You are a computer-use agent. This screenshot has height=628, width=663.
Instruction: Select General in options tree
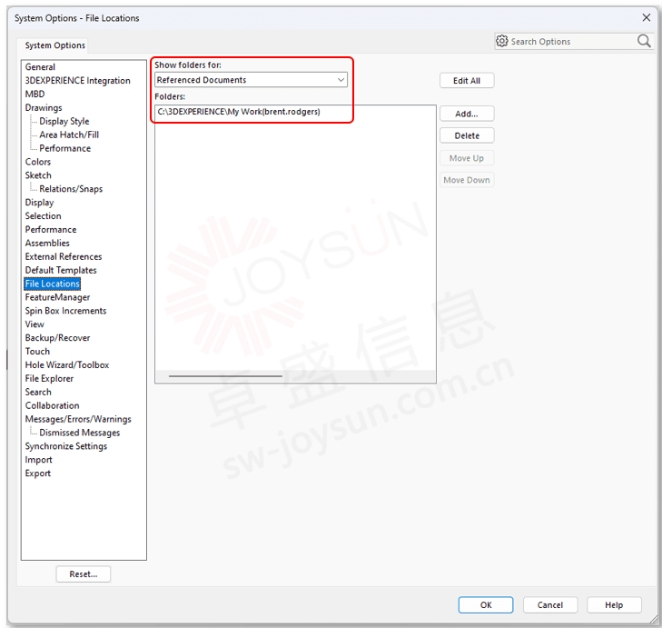40,67
